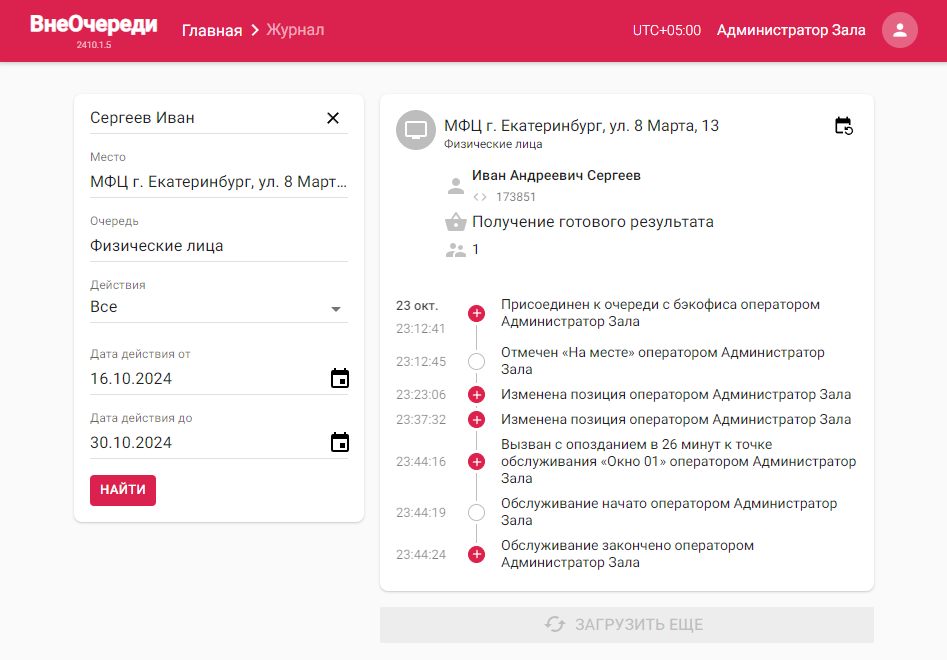The image size is (947, 660).
Task: Open the Место field with МФЦ г. Екатеринбург
Action: tap(219, 182)
